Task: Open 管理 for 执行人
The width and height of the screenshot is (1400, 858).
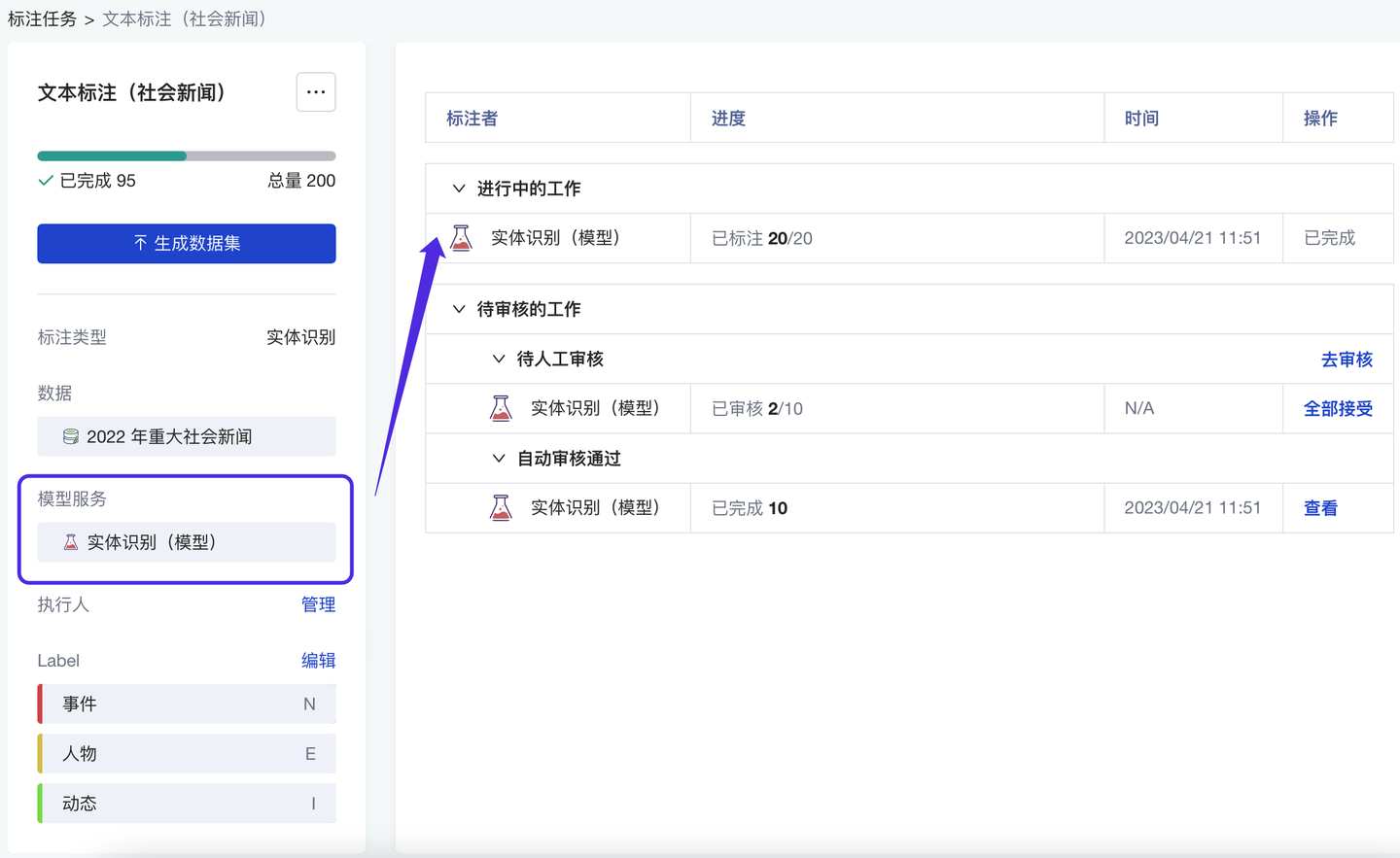Action: [318, 604]
